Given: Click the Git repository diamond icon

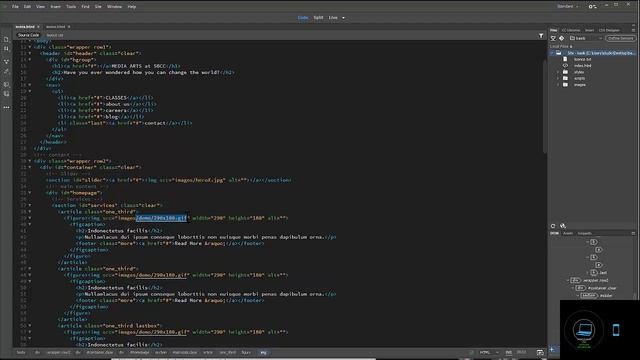Looking at the screenshot, I should click(x=562, y=38).
